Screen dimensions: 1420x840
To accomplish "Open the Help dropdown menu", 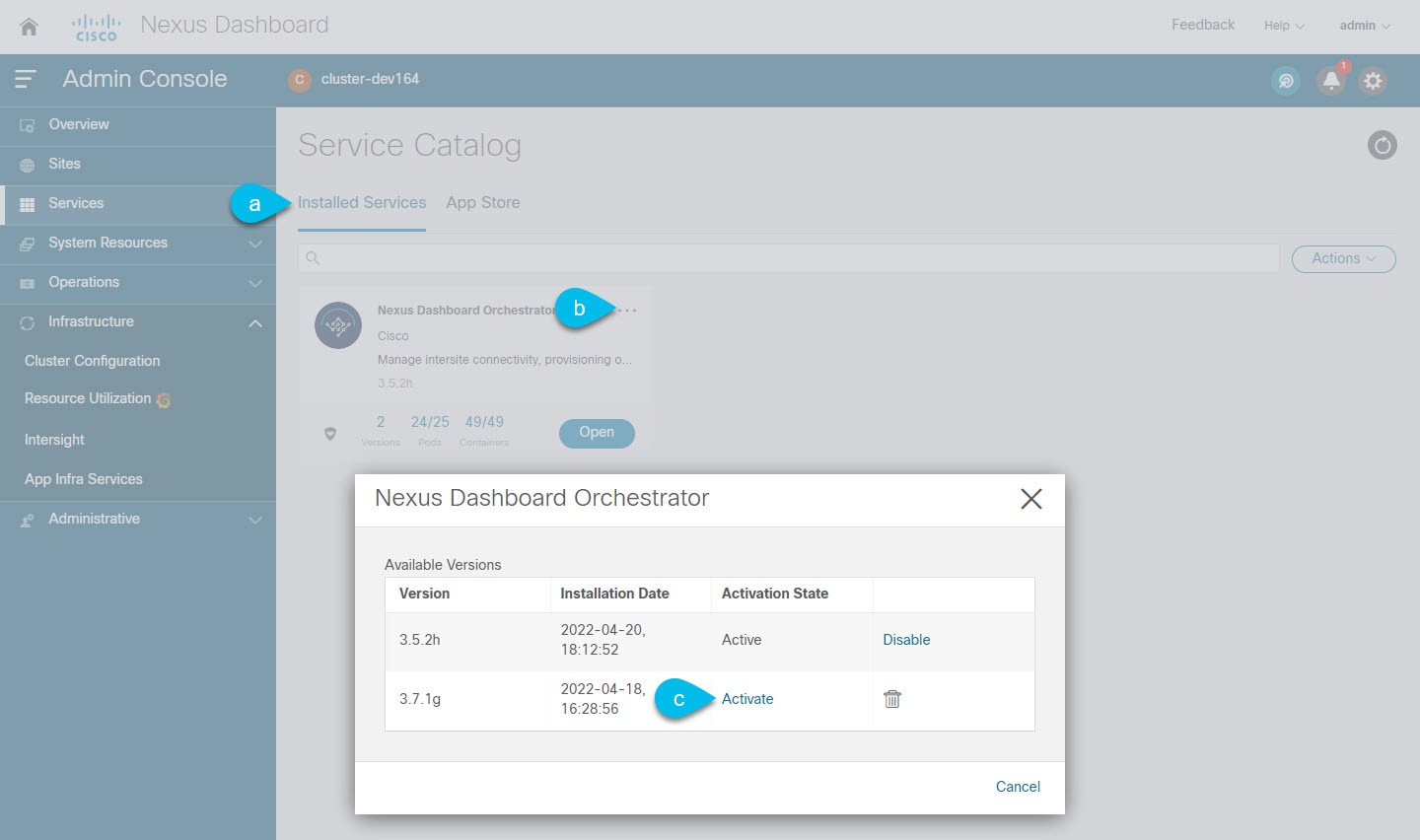I will click(1284, 26).
